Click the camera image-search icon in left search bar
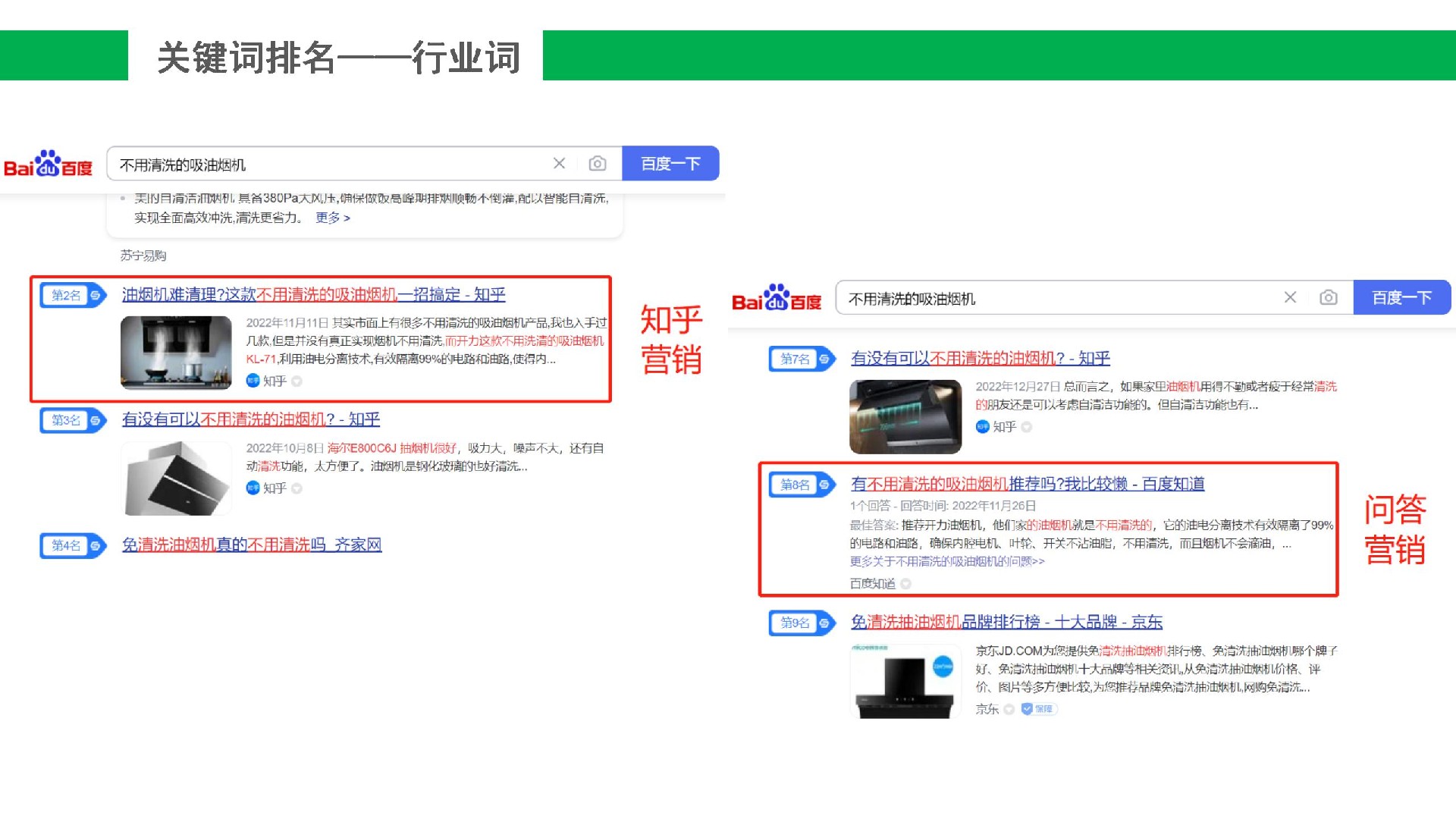This screenshot has width=1456, height=819. click(x=598, y=164)
